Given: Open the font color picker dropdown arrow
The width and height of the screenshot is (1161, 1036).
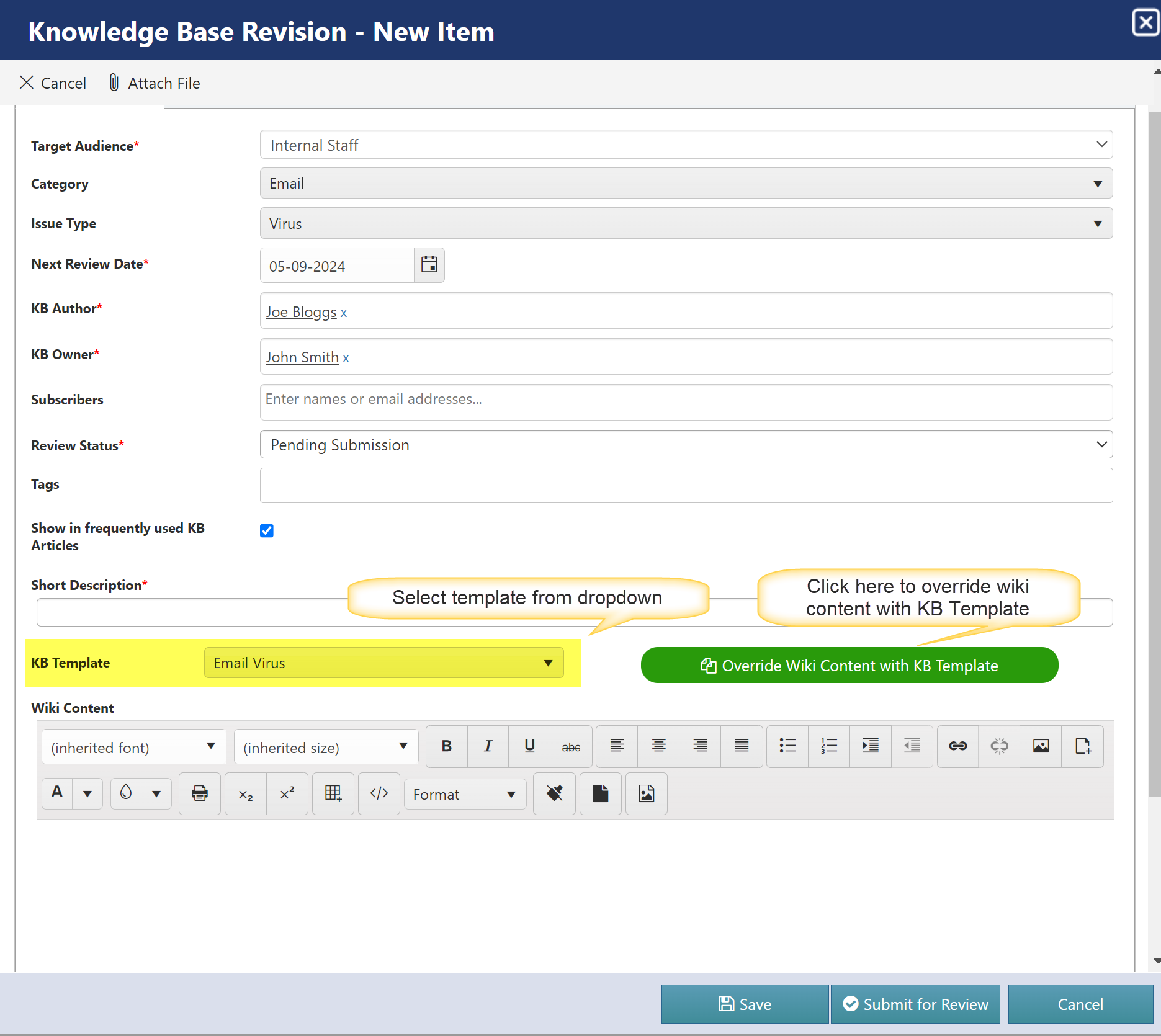Looking at the screenshot, I should coord(87,794).
